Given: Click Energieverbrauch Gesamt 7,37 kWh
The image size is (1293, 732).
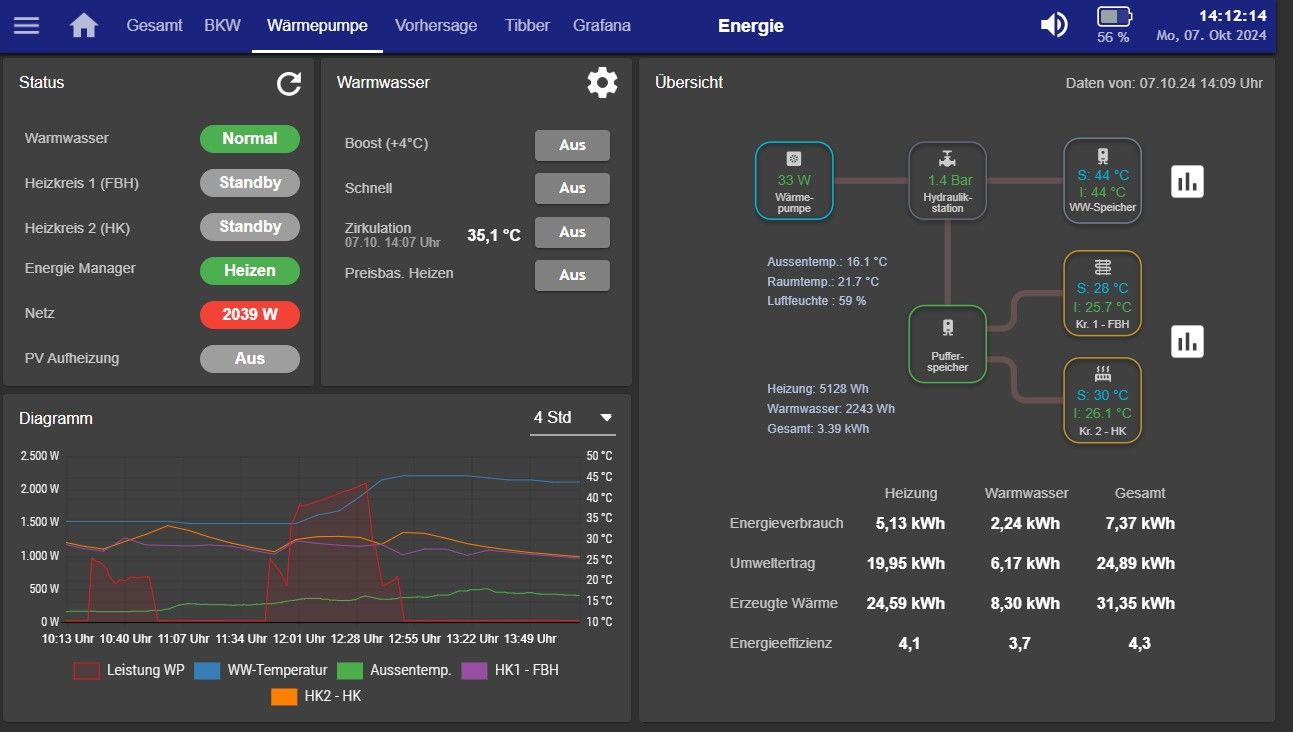Looking at the screenshot, I should 1139,523.
